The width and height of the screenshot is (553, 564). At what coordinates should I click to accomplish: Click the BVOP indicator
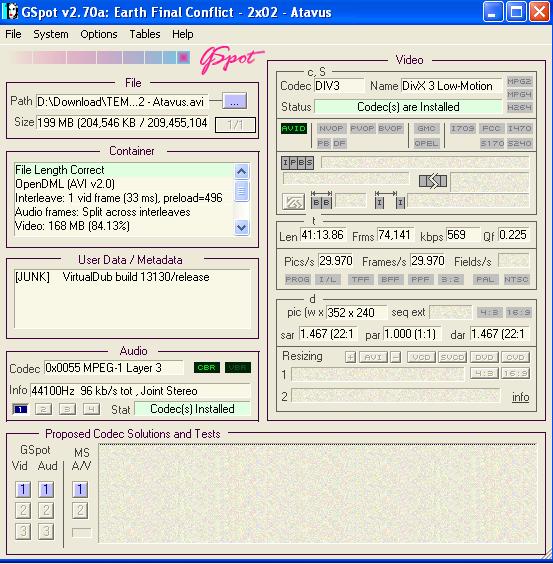[x=391, y=128]
